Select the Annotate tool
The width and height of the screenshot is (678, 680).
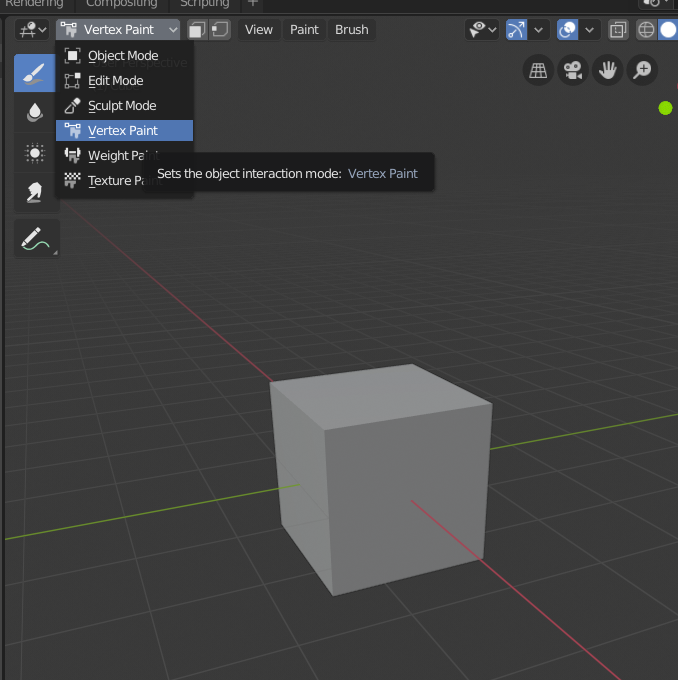click(36, 239)
